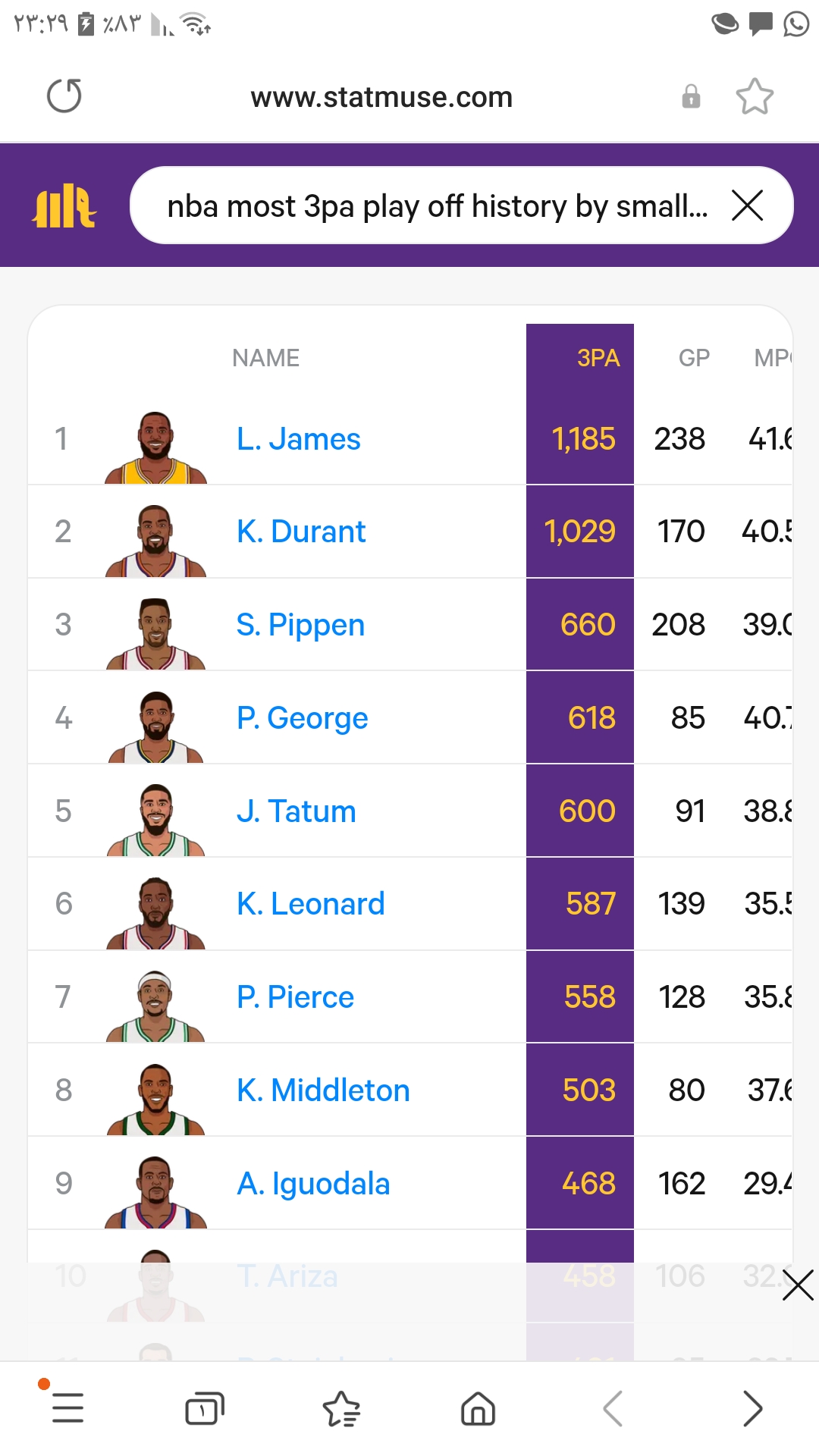Dismiss the bottom overlay with X

click(x=798, y=1285)
